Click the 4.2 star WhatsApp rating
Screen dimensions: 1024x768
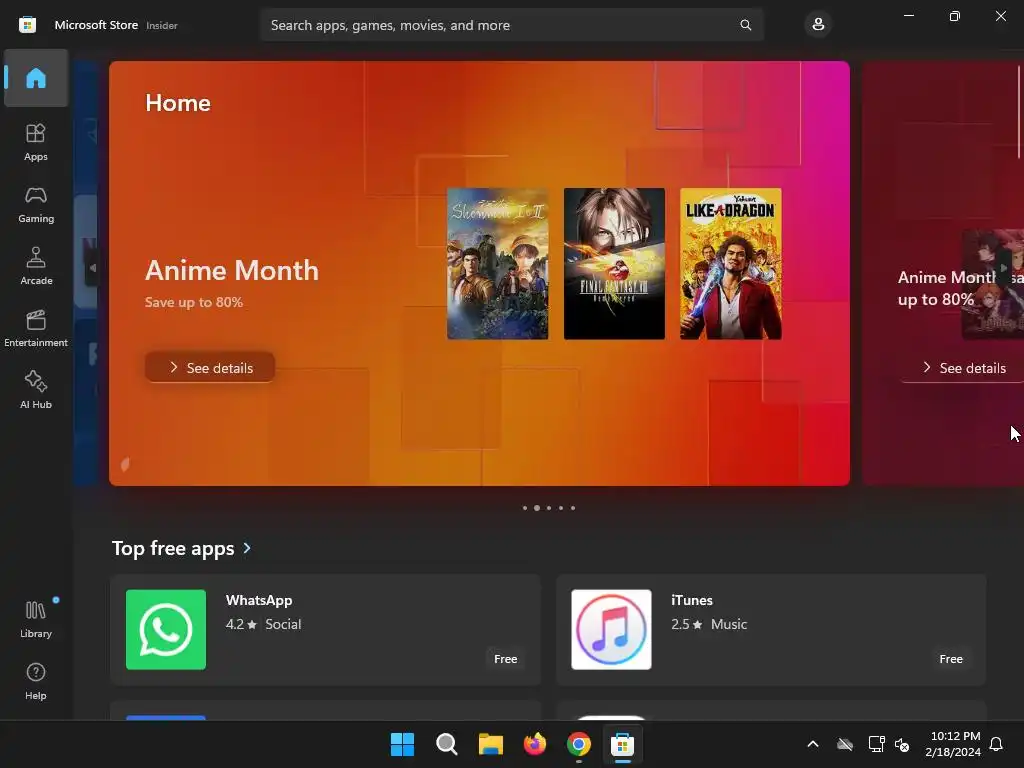coord(241,624)
